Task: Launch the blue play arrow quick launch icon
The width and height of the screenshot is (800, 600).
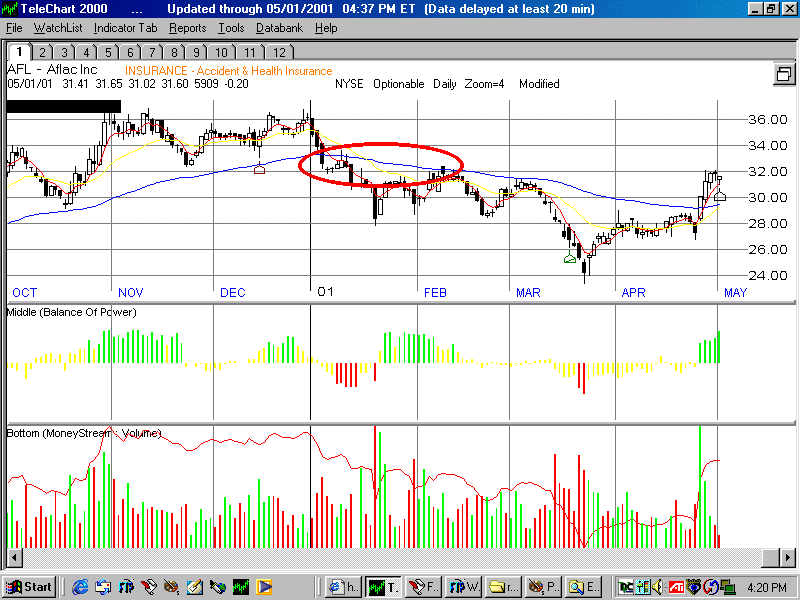Action: [264, 587]
